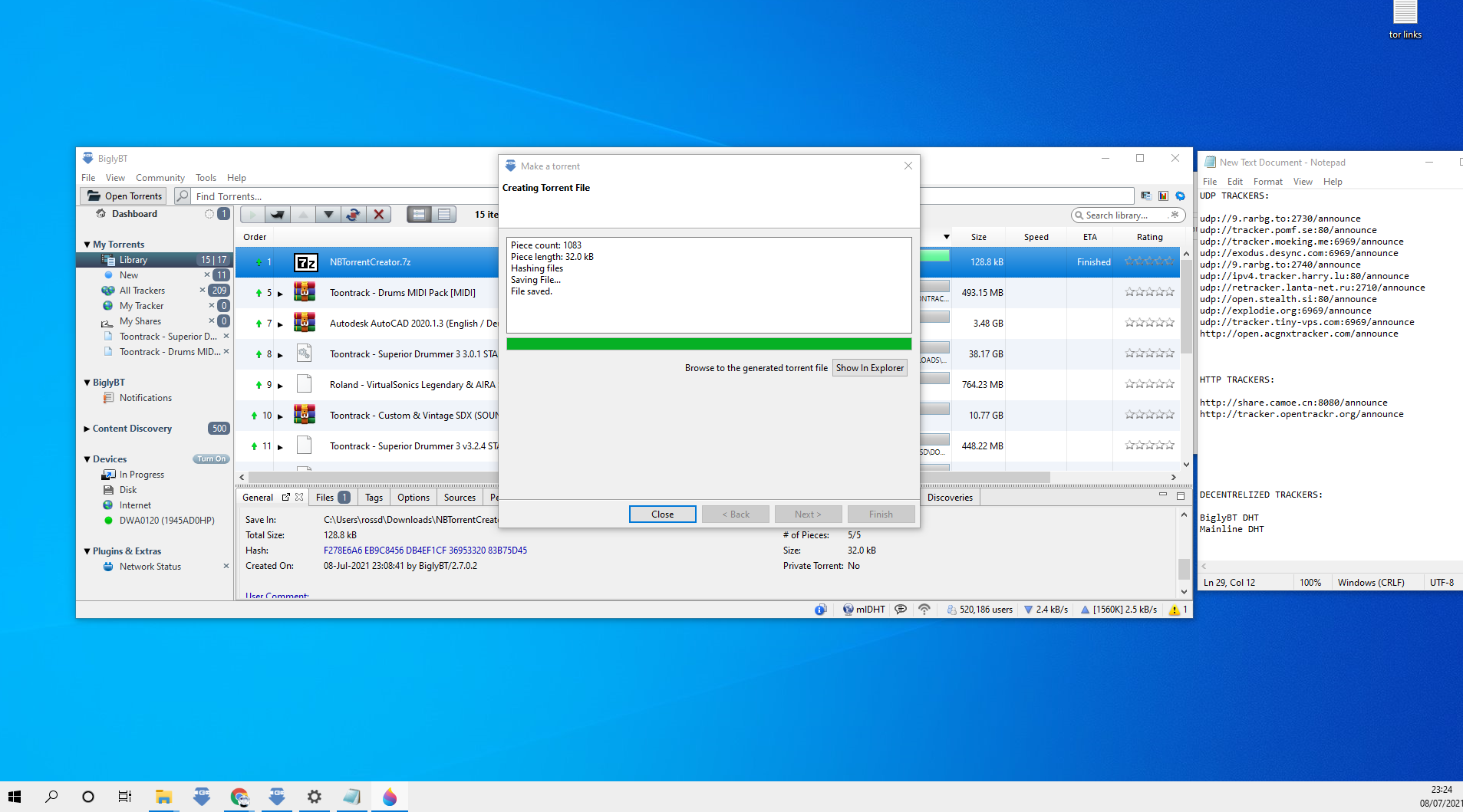Click Show In Explorer button
This screenshot has width=1463, height=812.
870,368
